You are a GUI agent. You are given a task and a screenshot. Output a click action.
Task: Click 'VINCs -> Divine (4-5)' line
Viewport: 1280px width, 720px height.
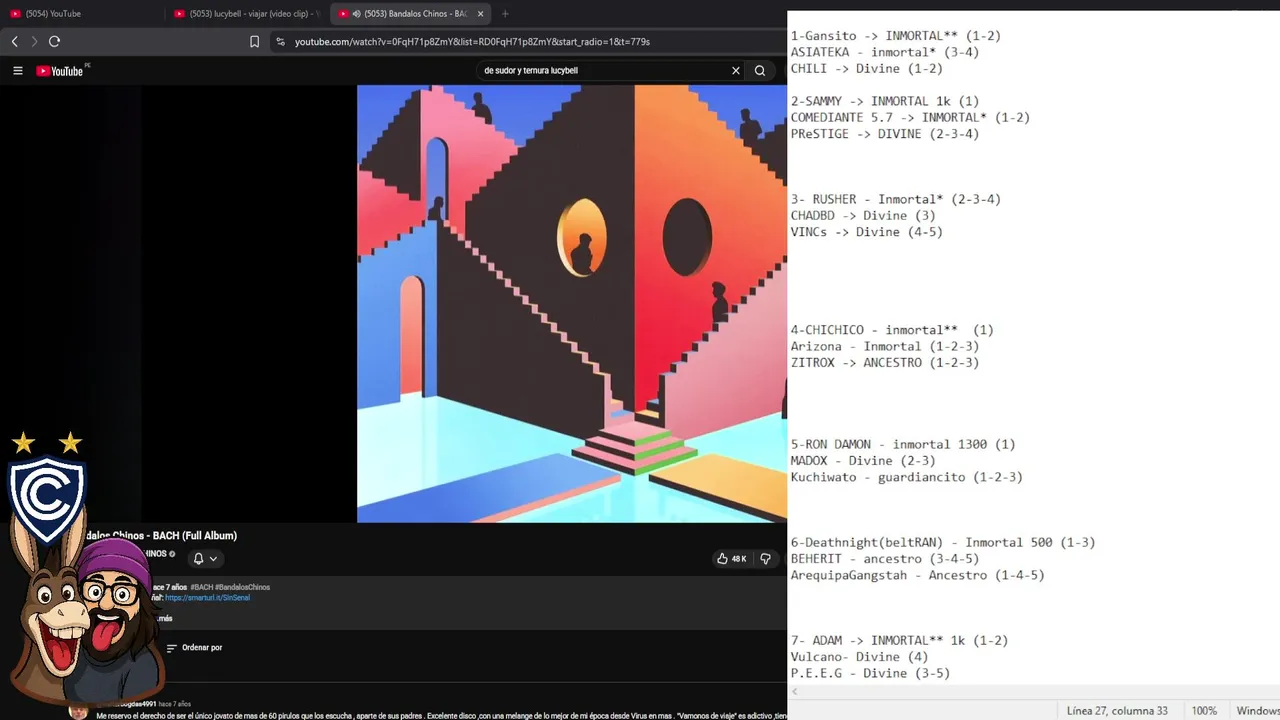[866, 232]
